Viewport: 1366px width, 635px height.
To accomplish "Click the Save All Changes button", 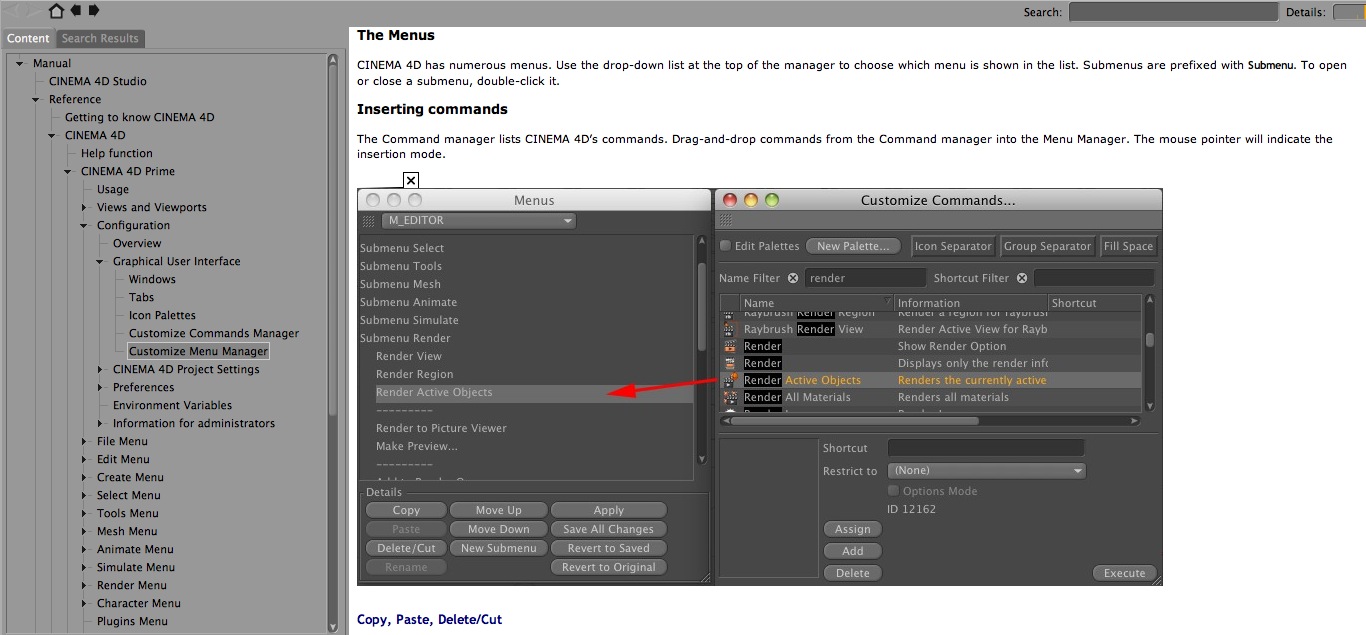I will click(x=608, y=529).
